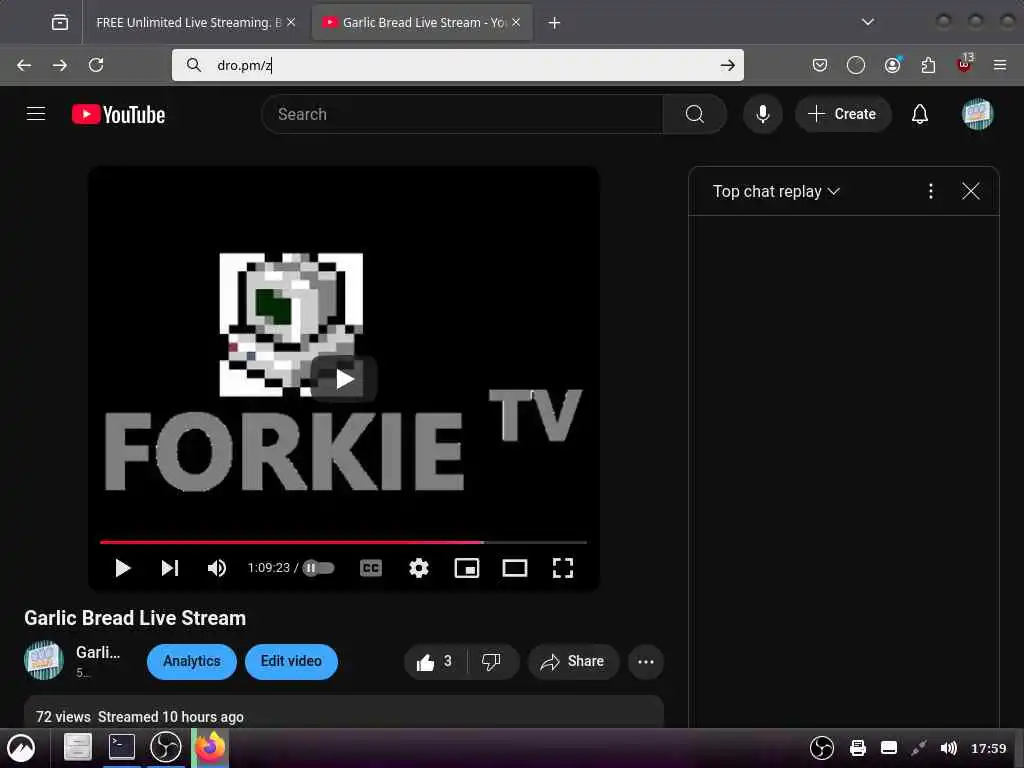The image size is (1024, 768).
Task: Enter full screen mode
Action: pos(562,568)
